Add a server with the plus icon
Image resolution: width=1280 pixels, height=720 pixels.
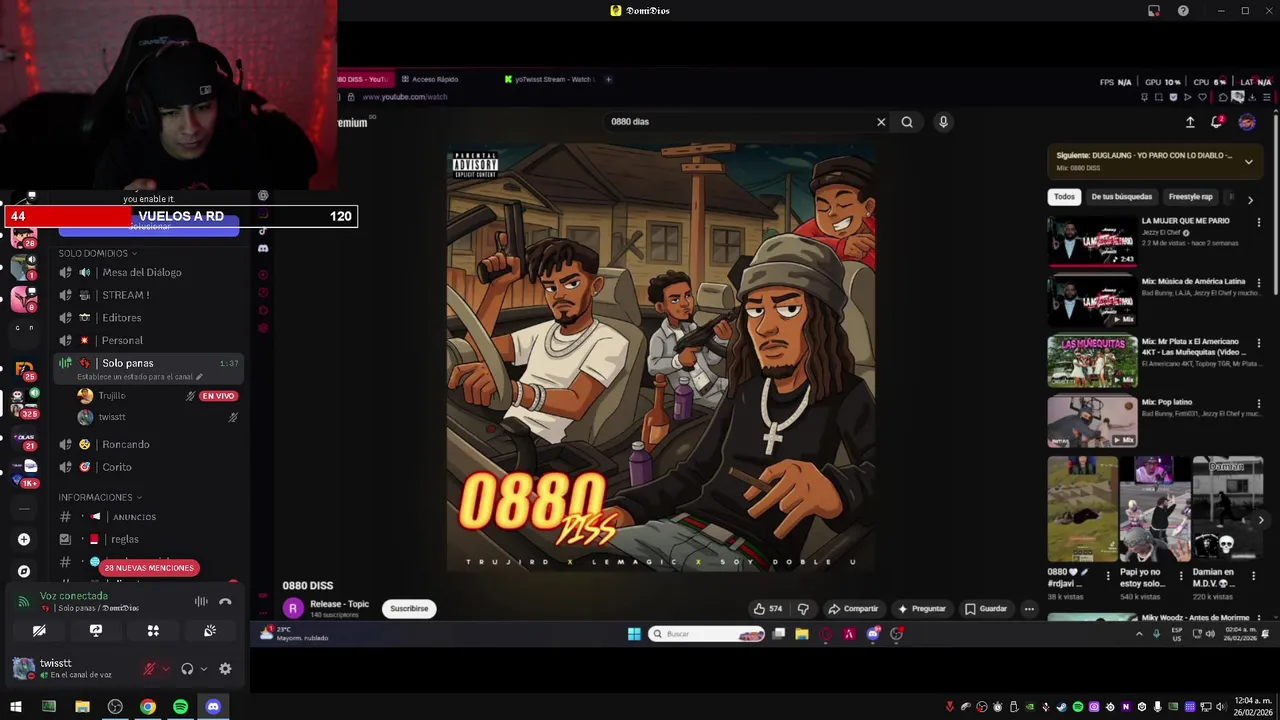(x=24, y=540)
